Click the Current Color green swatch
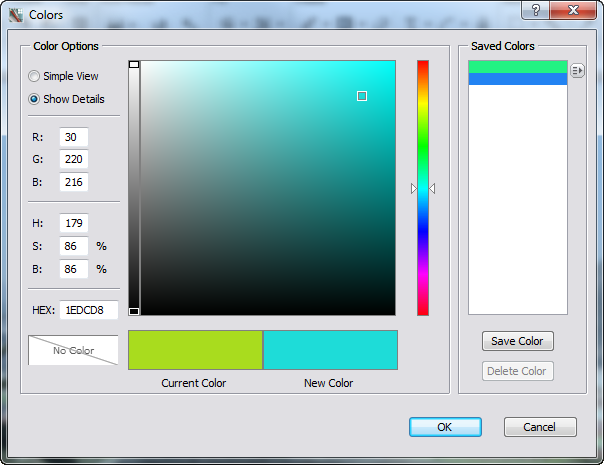 point(195,350)
